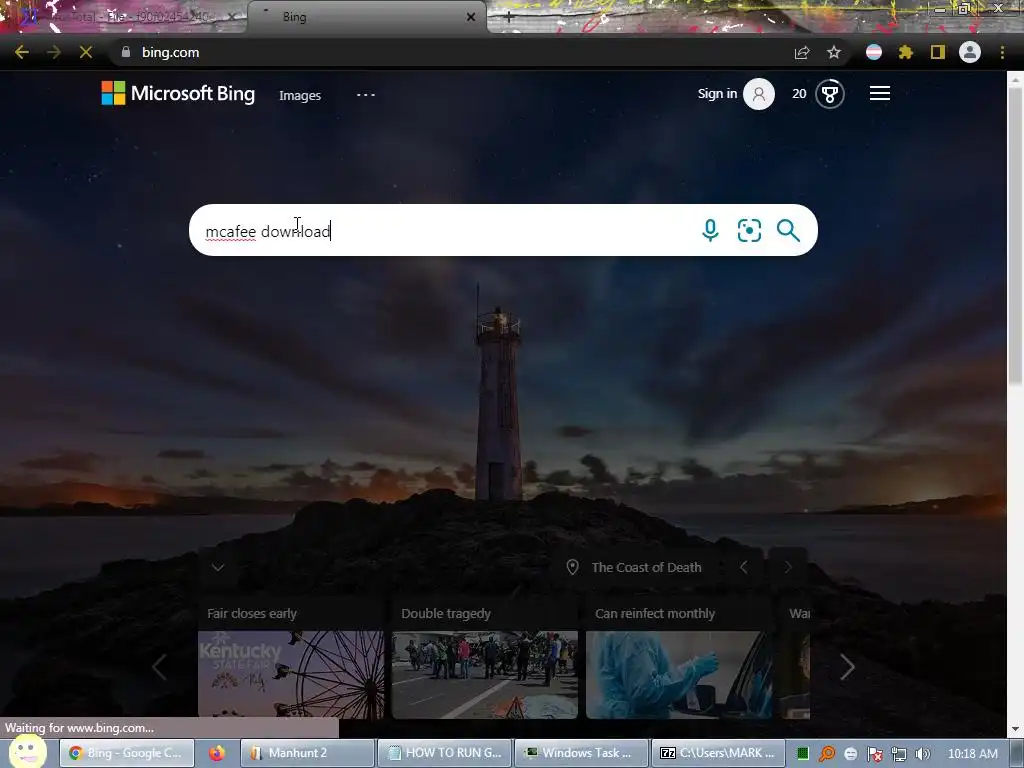1024x768 pixels.
Task: Open the 7-Zip C:\Users\MARK window
Action: (x=718, y=753)
